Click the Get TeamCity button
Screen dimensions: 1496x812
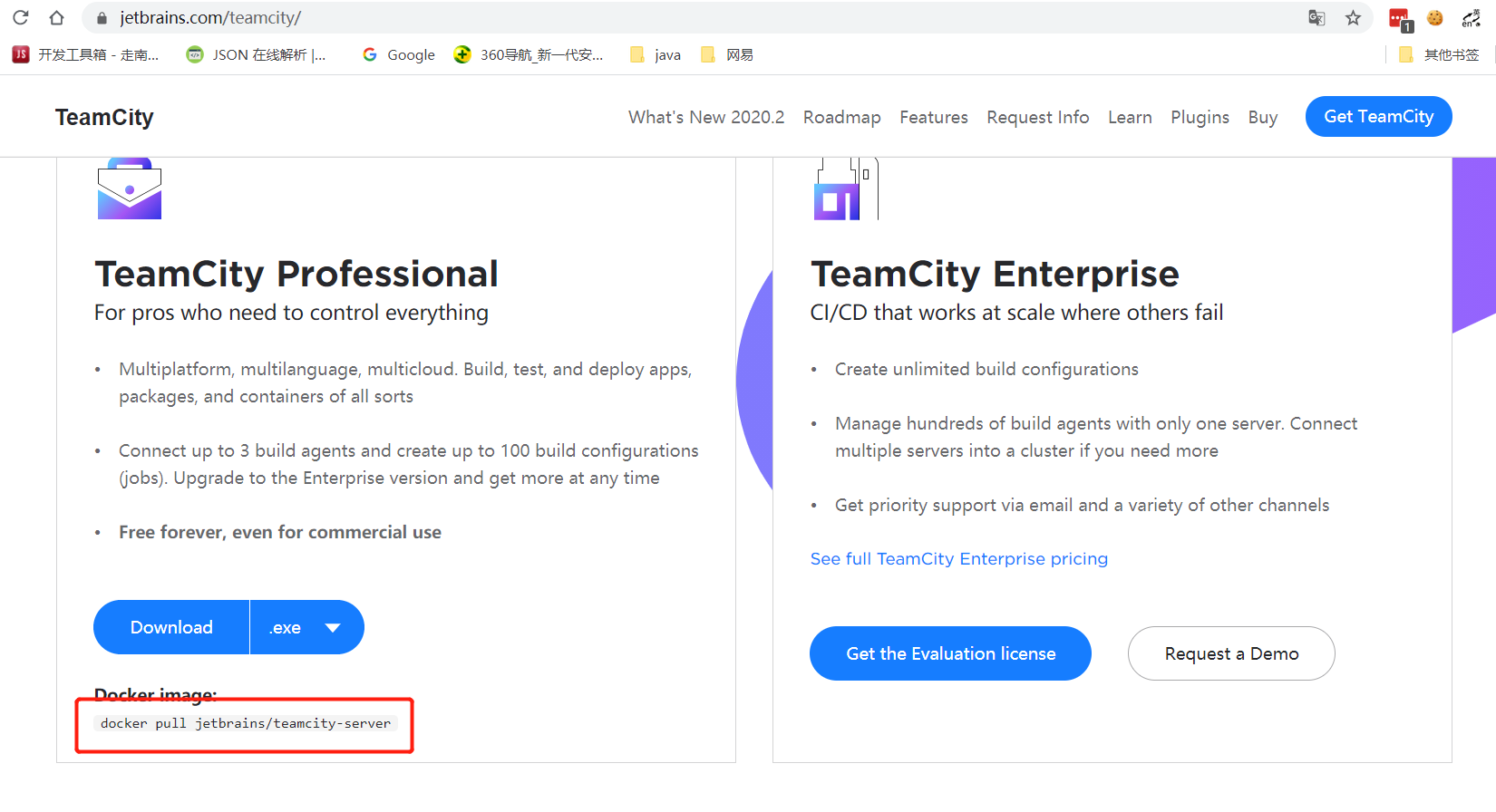[1378, 116]
